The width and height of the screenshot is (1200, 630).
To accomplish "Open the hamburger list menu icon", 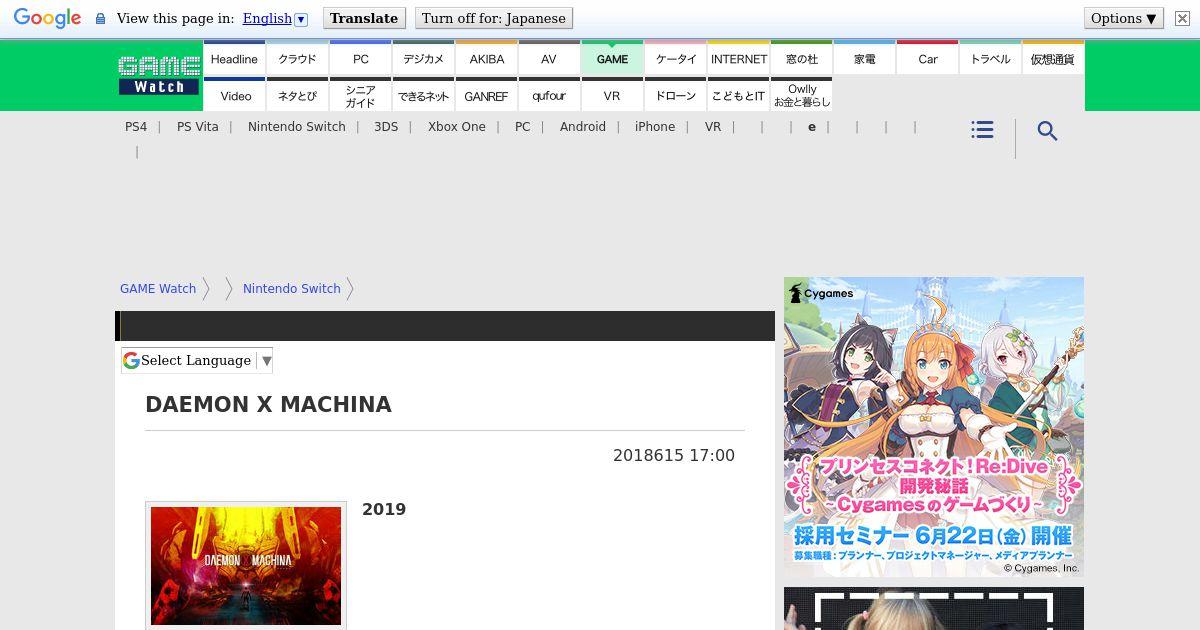I will point(982,130).
